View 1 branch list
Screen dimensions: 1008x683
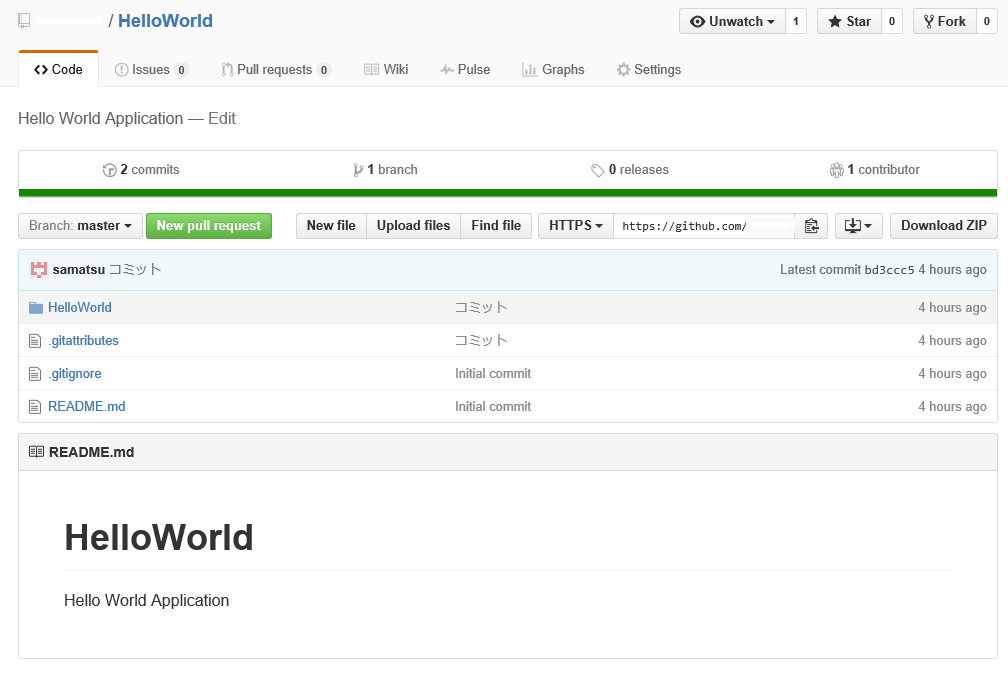385,170
